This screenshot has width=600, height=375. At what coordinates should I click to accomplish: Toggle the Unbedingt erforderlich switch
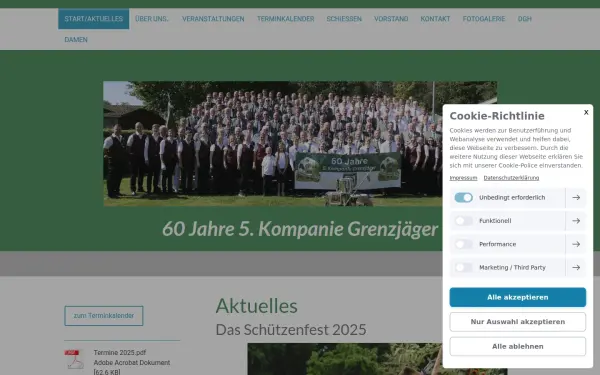(463, 197)
